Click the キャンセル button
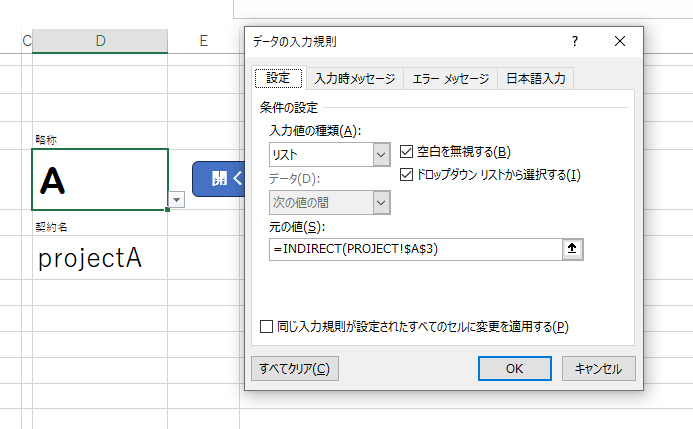This screenshot has width=693, height=429. [598, 368]
